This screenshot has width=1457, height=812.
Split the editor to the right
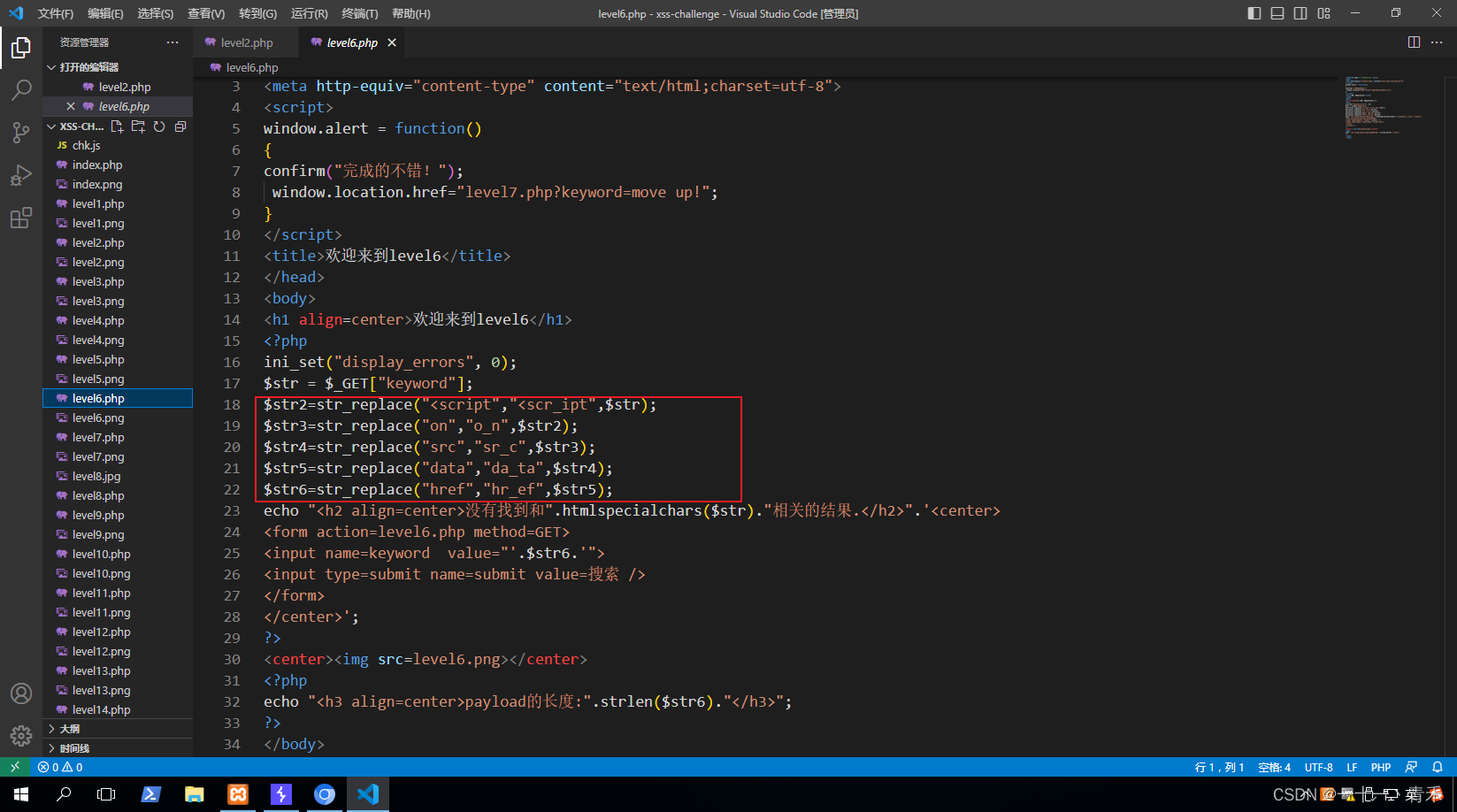(1414, 42)
